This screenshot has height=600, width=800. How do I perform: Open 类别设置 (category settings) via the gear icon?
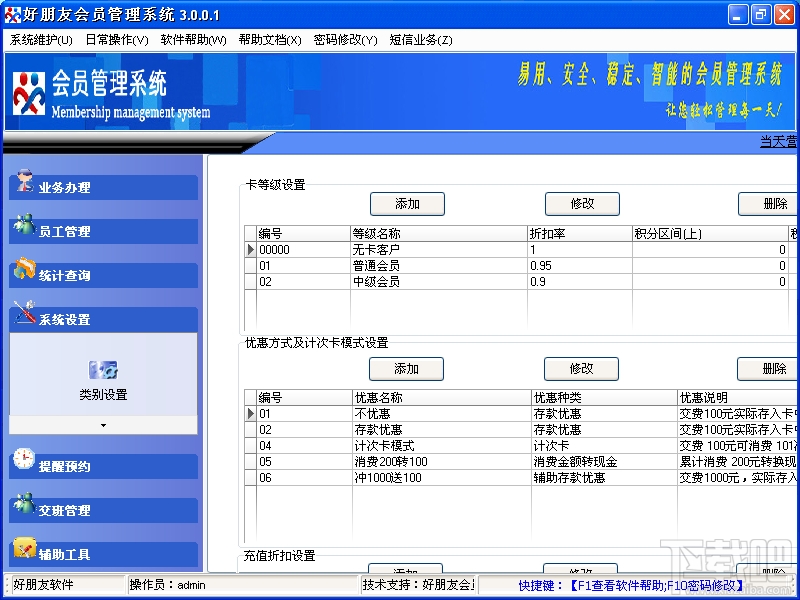pos(103,370)
